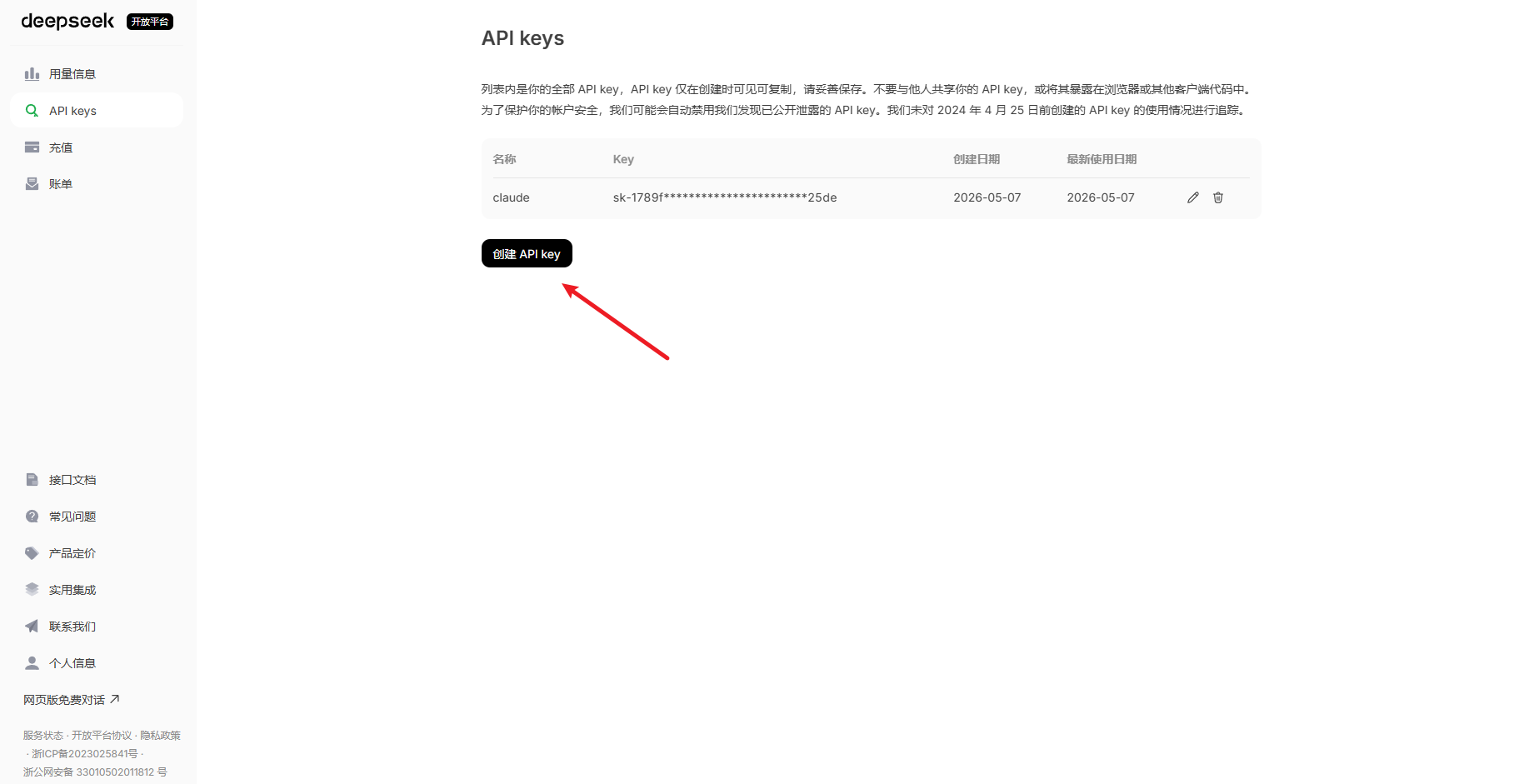
Task: Click the 开放平台 badge
Action: tap(150, 22)
